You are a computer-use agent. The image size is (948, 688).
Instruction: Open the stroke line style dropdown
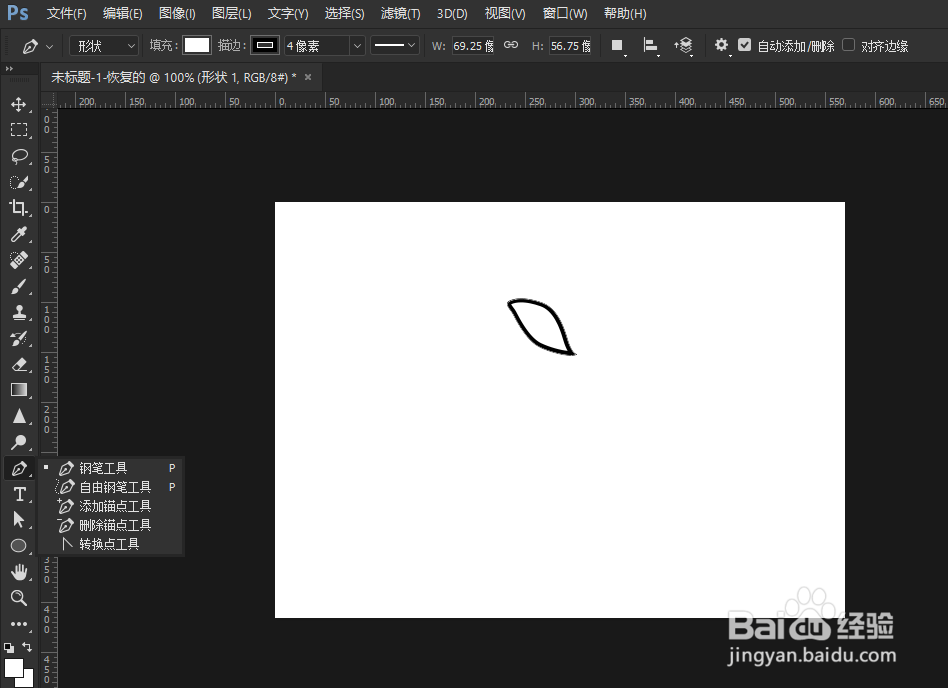click(x=395, y=45)
